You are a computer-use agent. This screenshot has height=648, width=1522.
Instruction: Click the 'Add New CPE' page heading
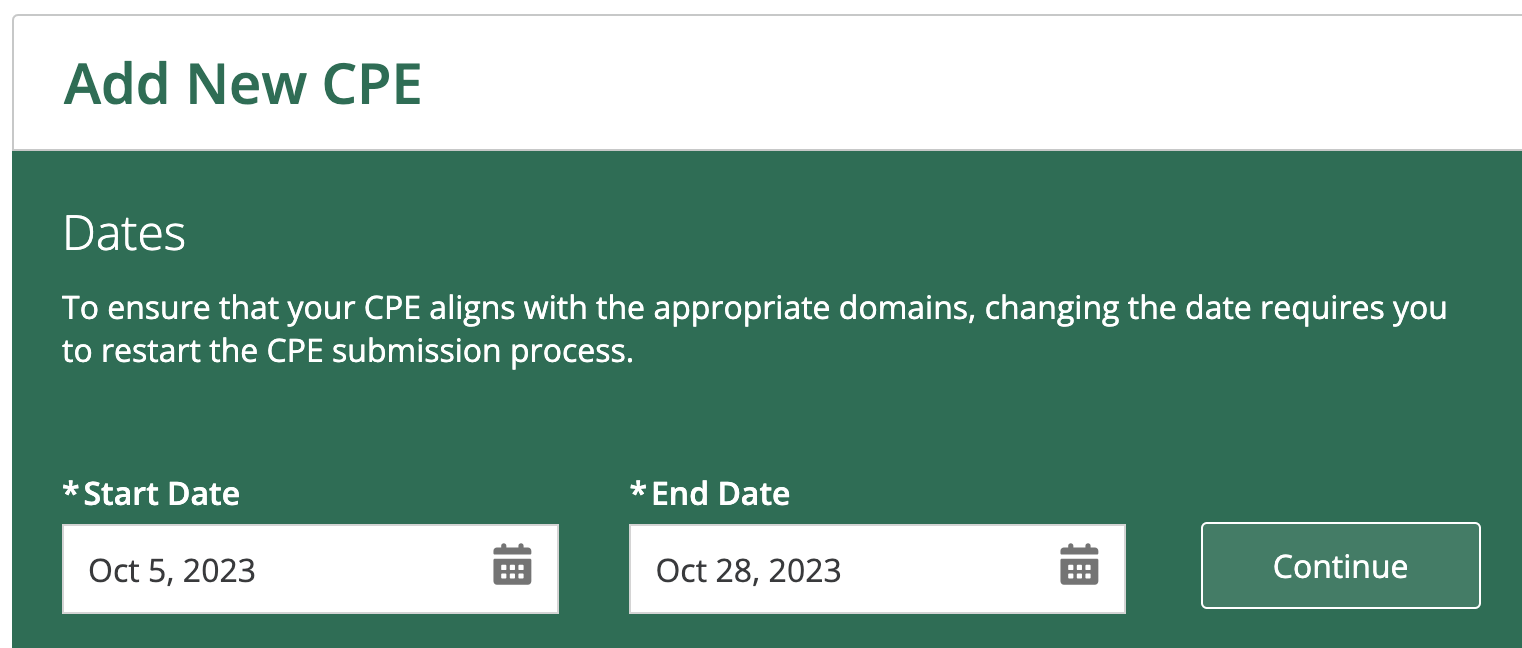click(242, 84)
